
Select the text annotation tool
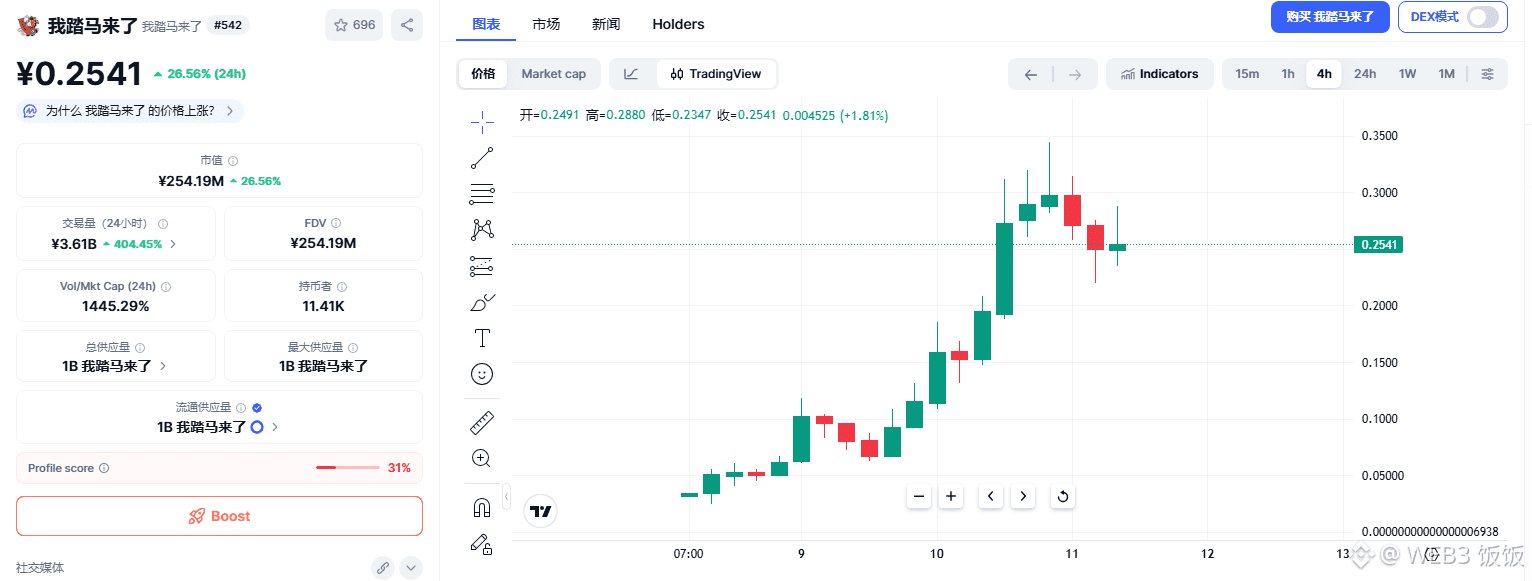pos(482,338)
